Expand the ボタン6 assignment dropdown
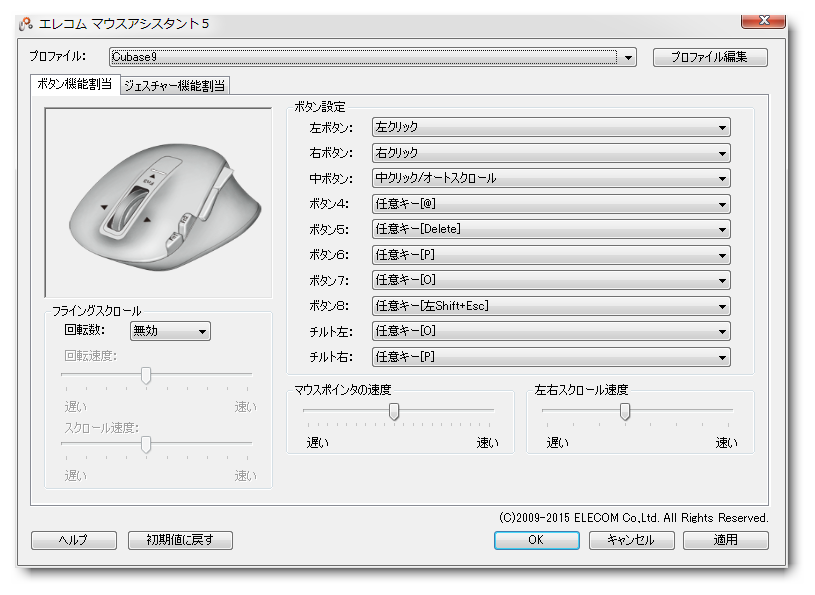The image size is (815, 595). [551, 255]
